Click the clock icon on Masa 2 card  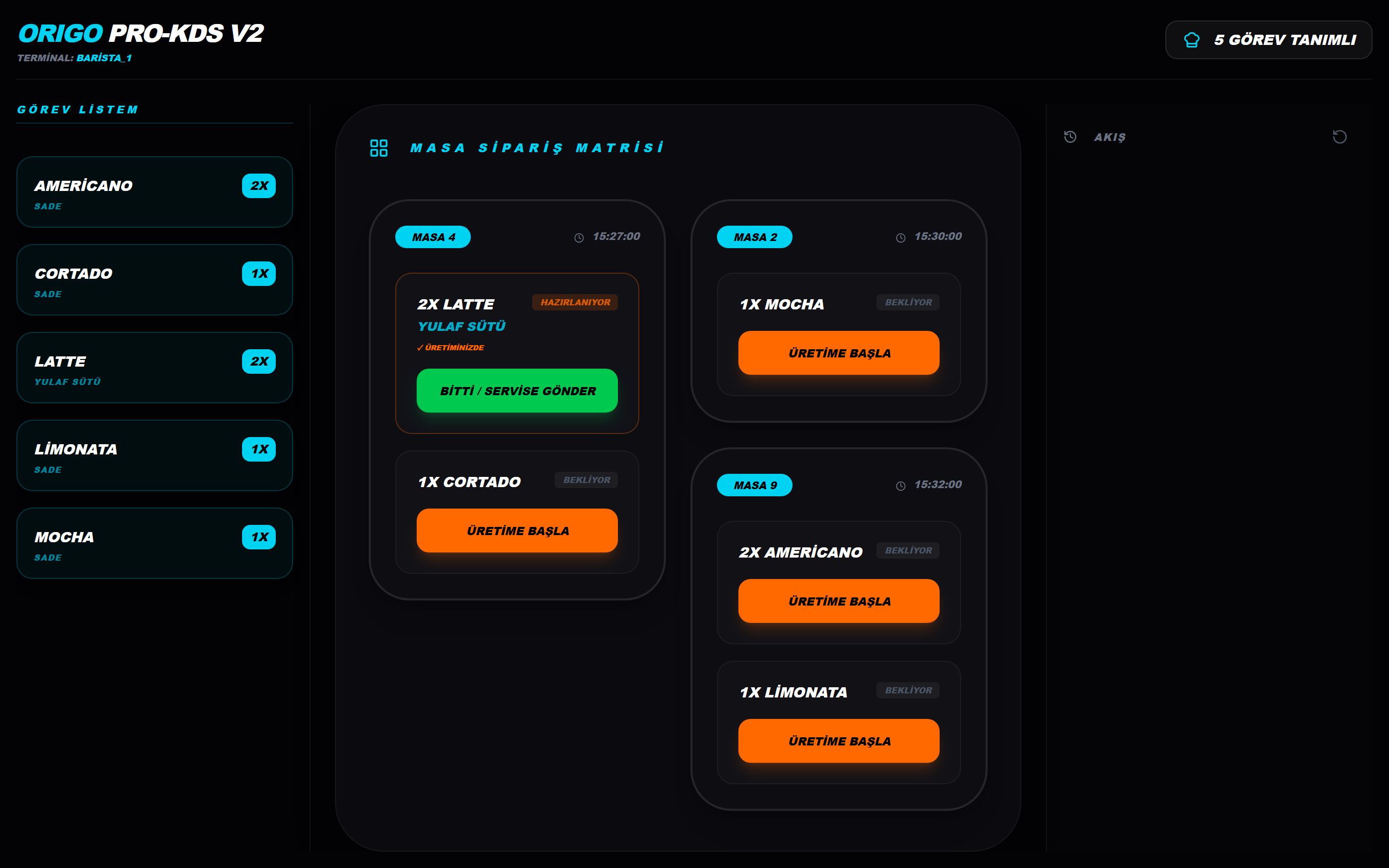[x=901, y=237]
